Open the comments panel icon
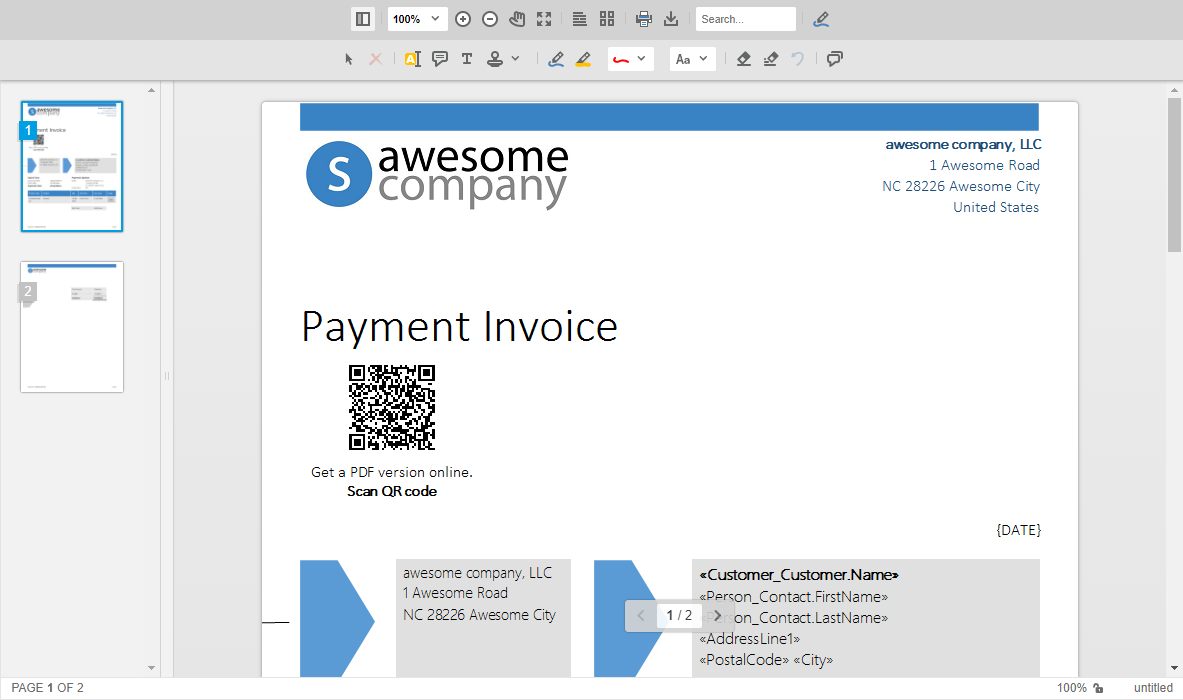Screen dimensions: 1183x700 (x=834, y=59)
